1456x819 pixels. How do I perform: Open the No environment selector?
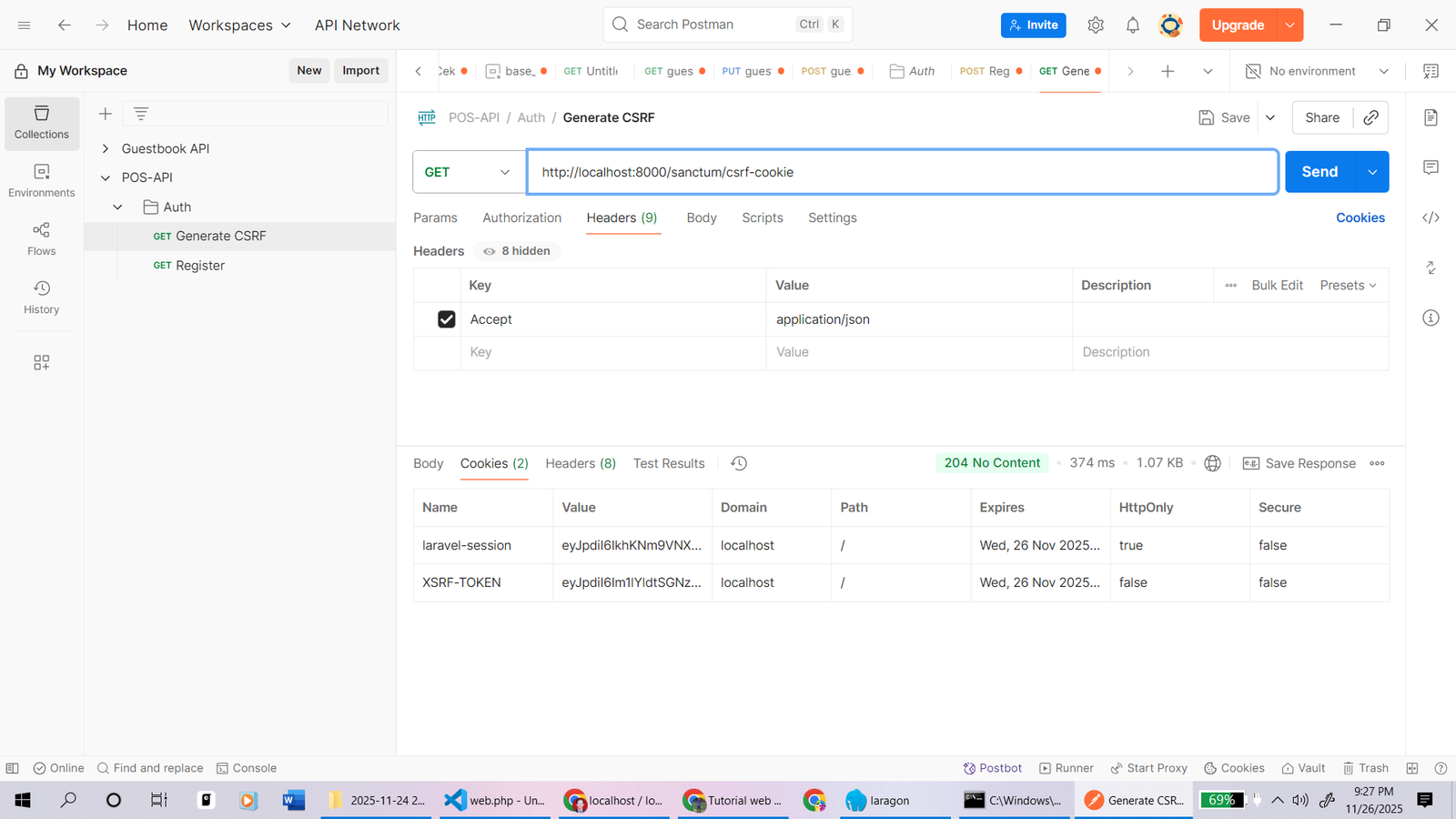[x=1317, y=71]
